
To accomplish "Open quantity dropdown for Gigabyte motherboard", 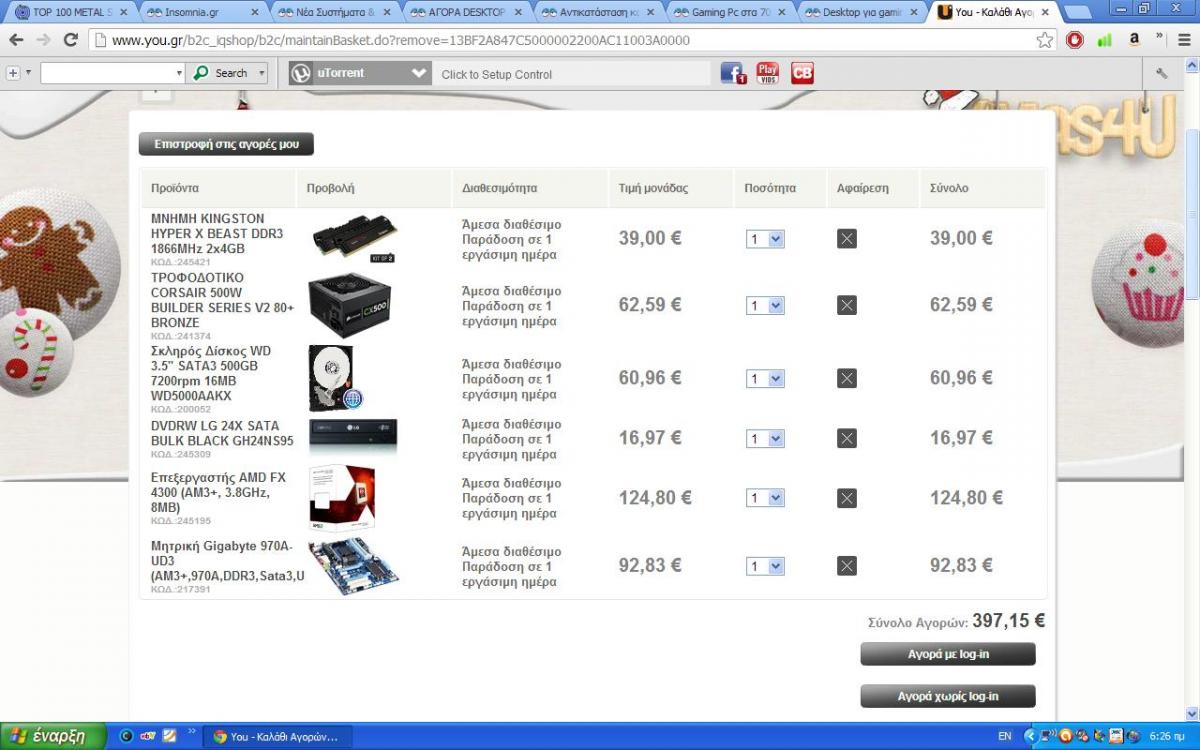I will (x=765, y=566).
